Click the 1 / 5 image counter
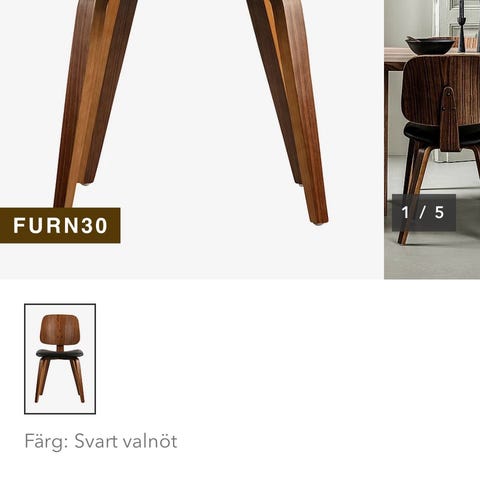Viewport: 480px width, 480px height. pyautogui.click(x=424, y=212)
